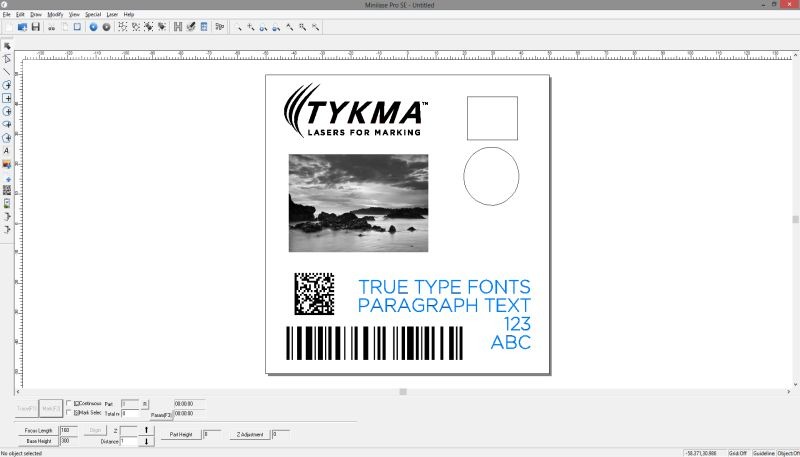Click the gray right-arrow circle icon (redo)

(x=106, y=27)
